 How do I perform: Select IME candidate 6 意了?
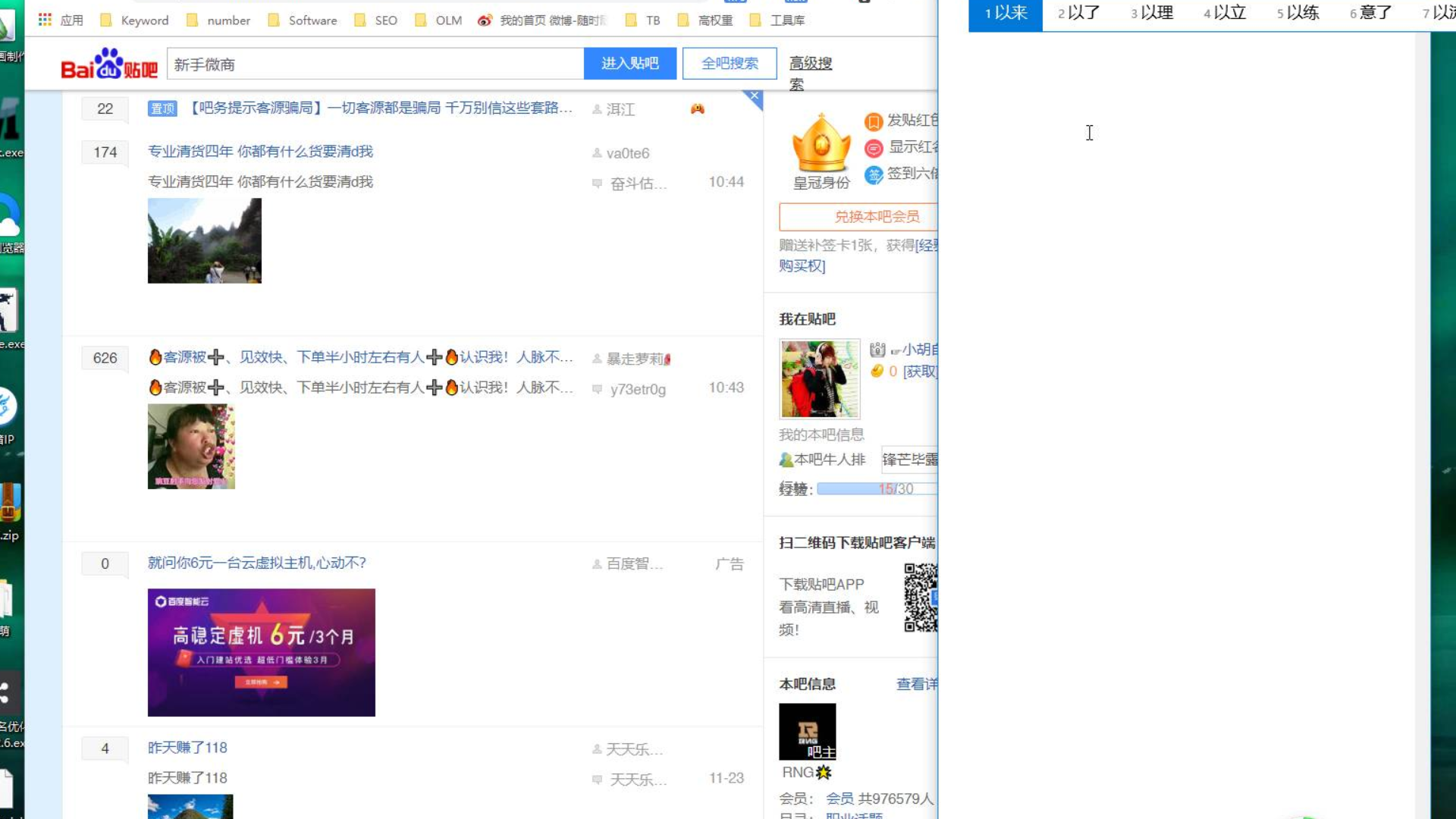[x=1370, y=13]
